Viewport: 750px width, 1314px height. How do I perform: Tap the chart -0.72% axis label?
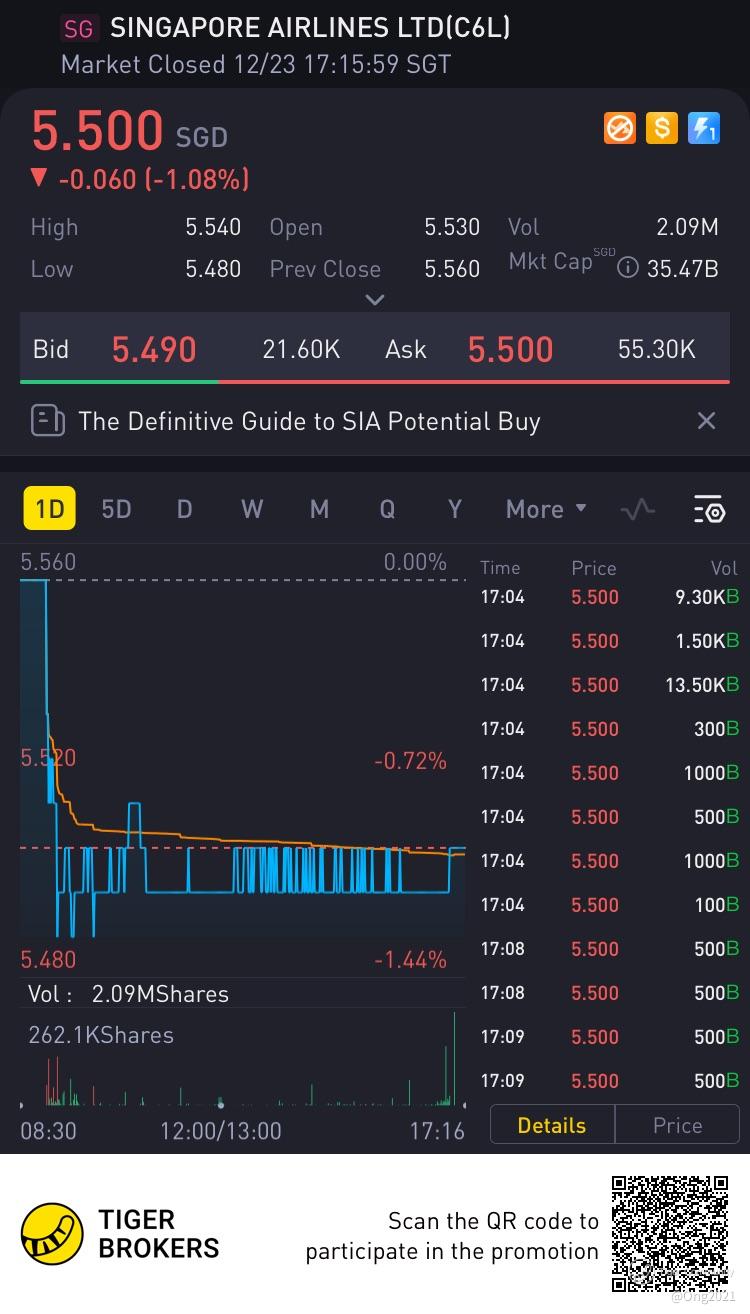[410, 761]
